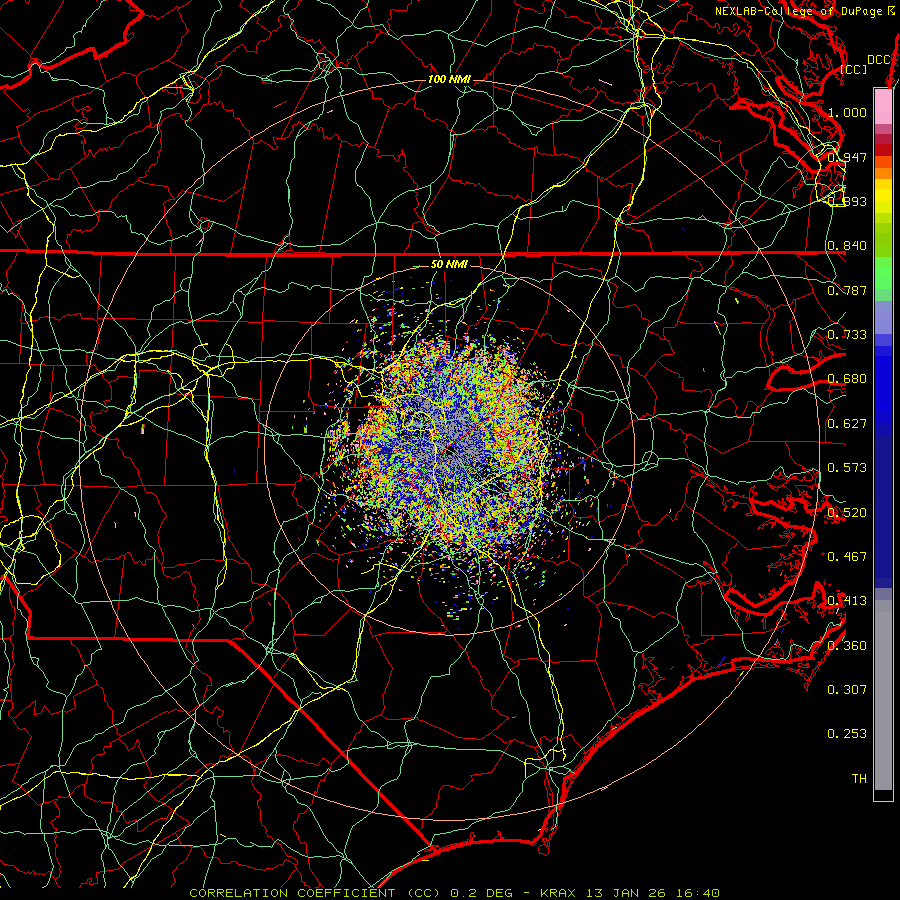Image resolution: width=900 pixels, height=900 pixels.
Task: Click the 0.253 color scale value
Action: tap(847, 734)
